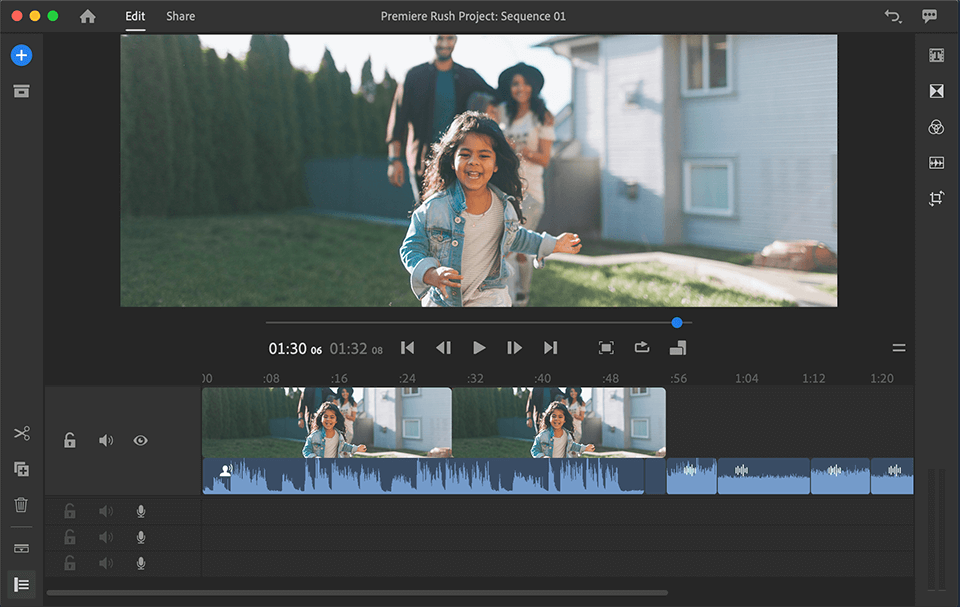Screen dimensions: 960x607
Task: Open the Color effects panel
Action: pyautogui.click(x=936, y=127)
